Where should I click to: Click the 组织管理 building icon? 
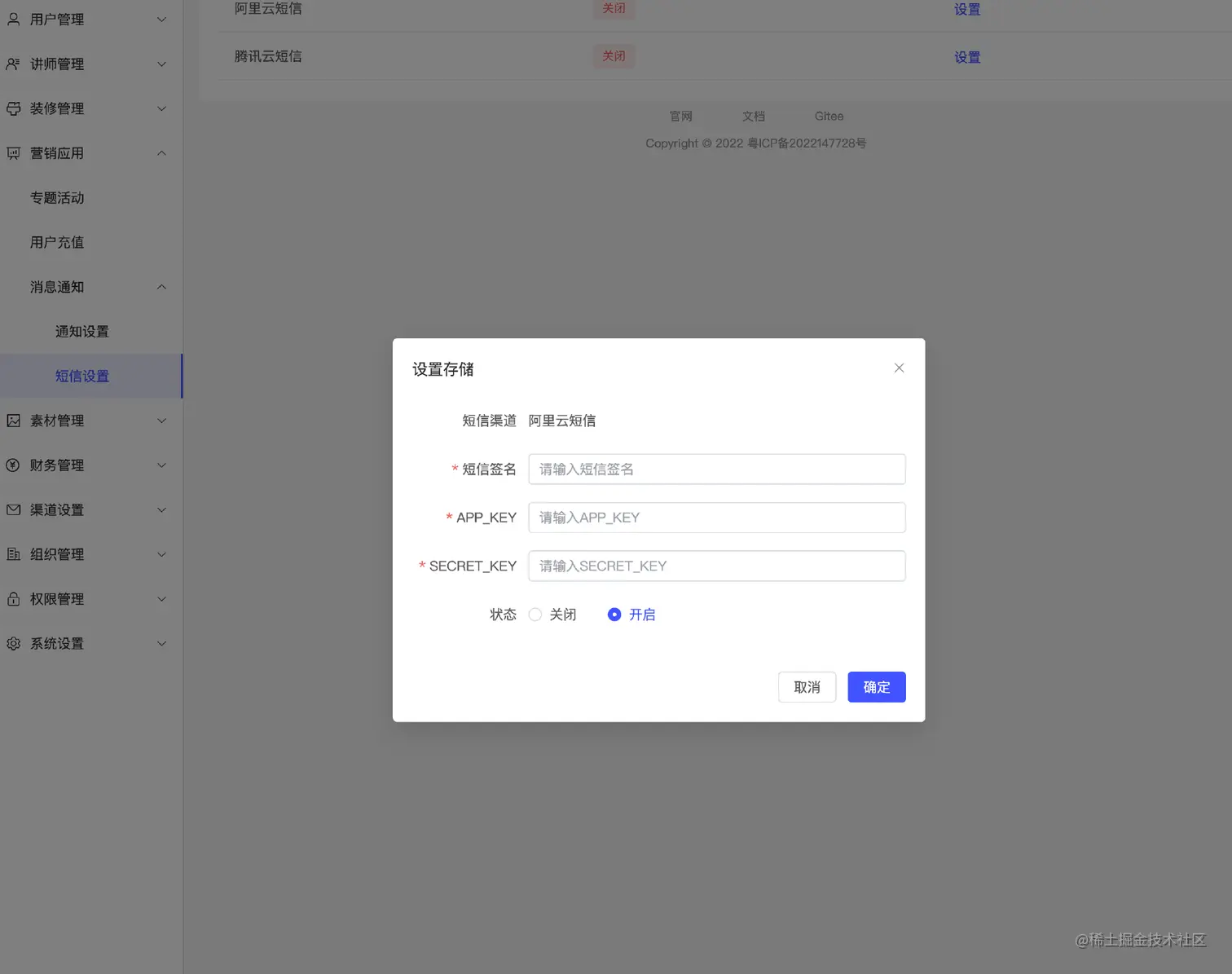[x=14, y=554]
